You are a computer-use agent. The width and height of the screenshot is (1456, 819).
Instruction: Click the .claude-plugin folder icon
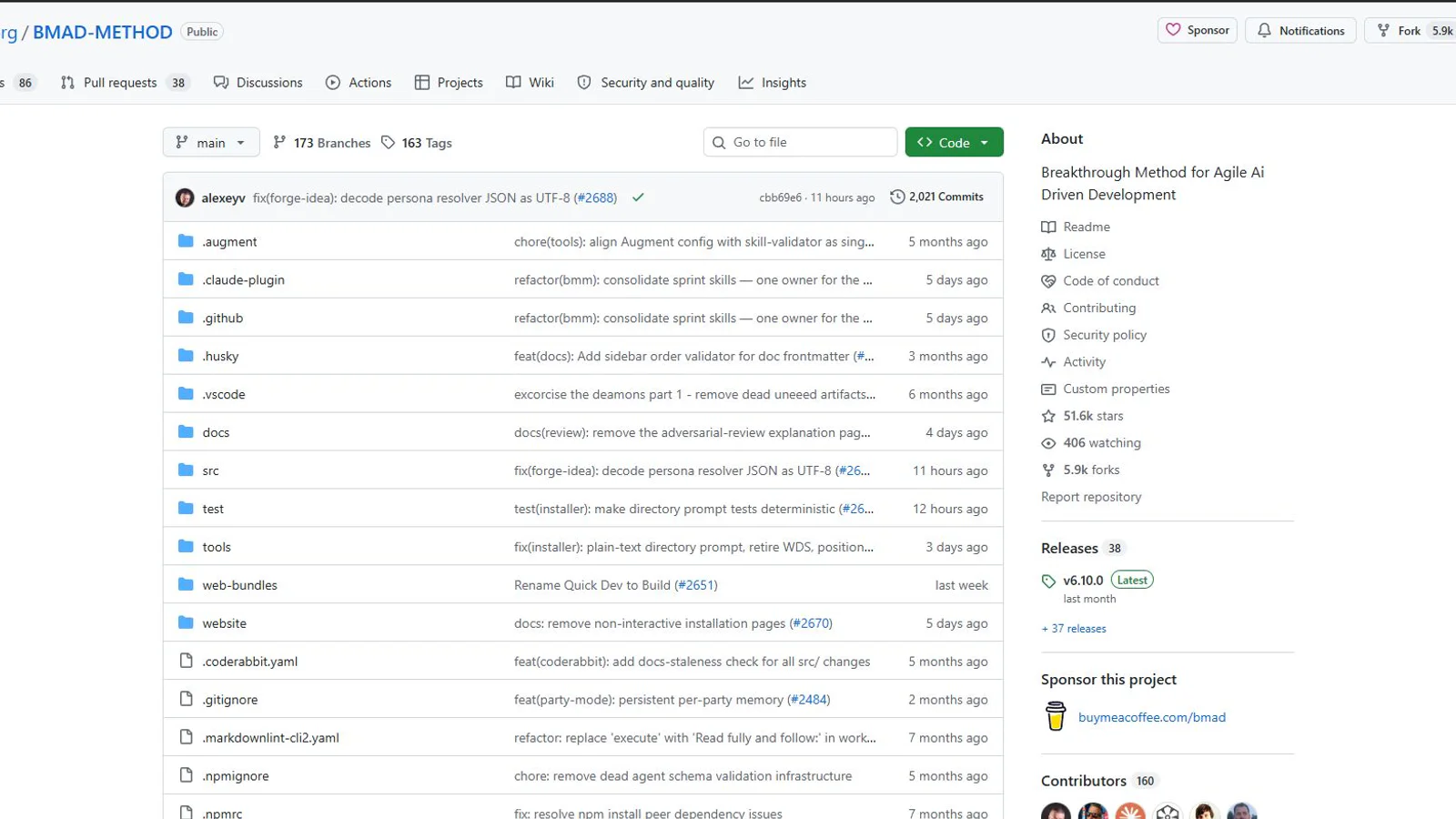(x=186, y=279)
